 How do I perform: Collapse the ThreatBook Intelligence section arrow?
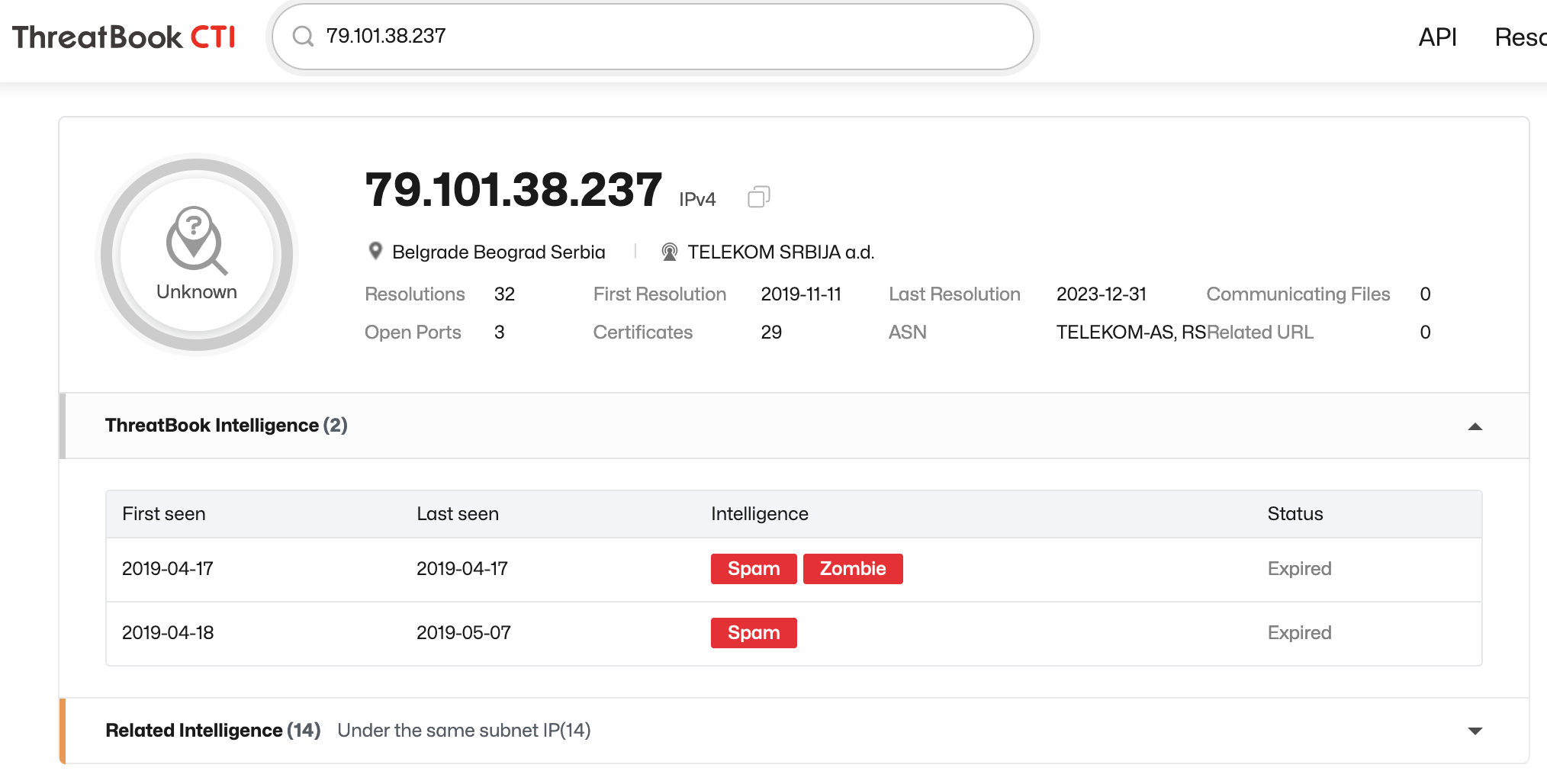1475,426
